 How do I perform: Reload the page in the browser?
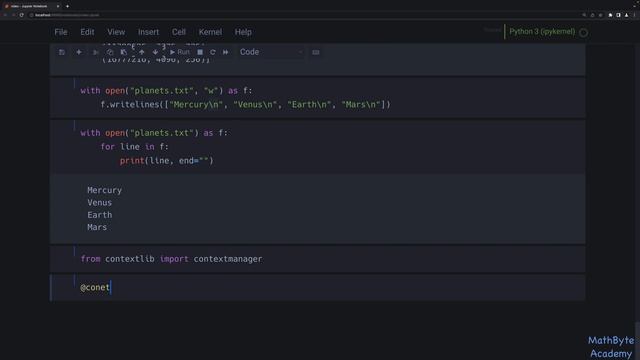tap(22, 15)
